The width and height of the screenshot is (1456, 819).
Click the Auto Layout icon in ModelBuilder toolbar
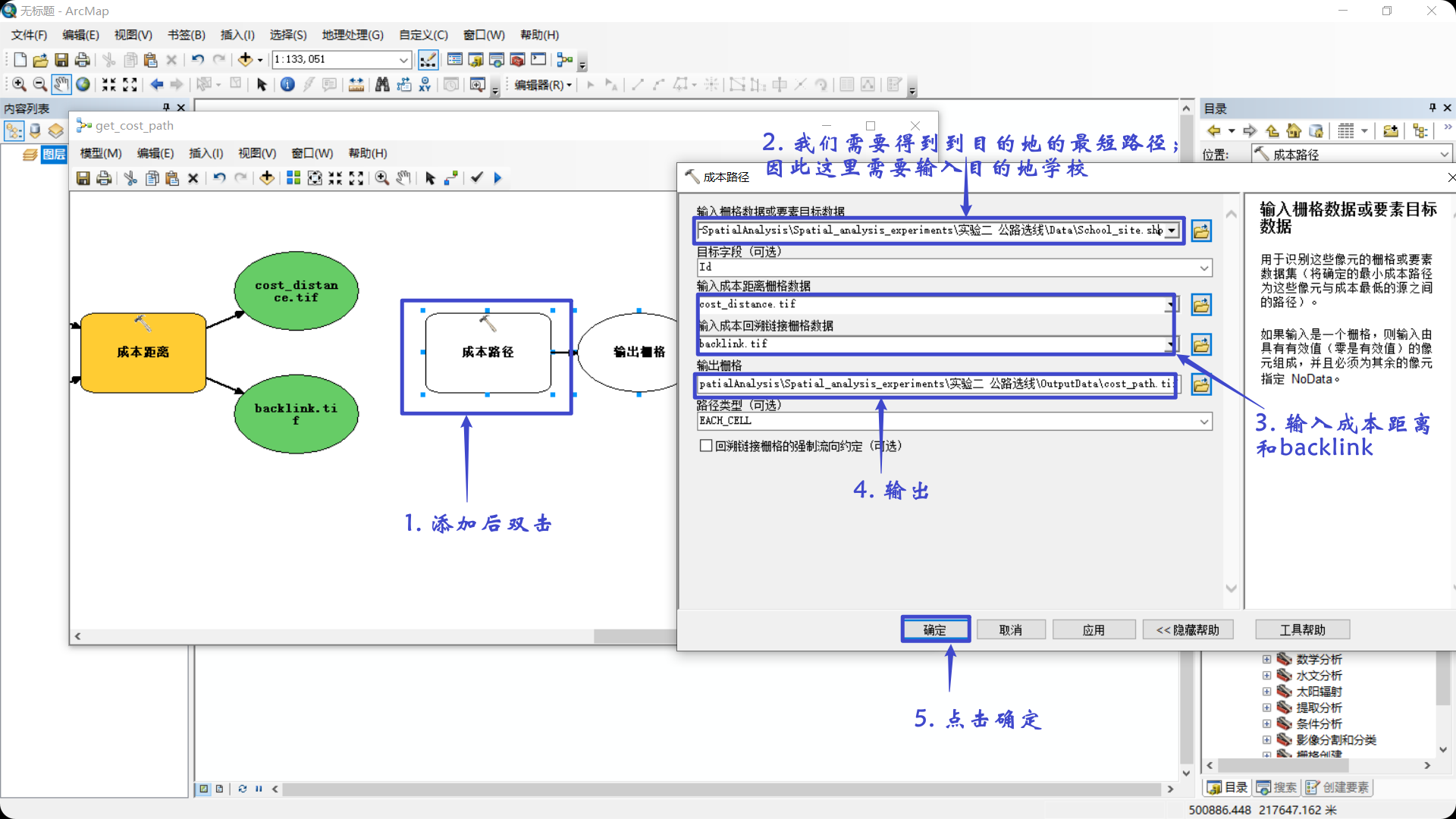(x=294, y=178)
